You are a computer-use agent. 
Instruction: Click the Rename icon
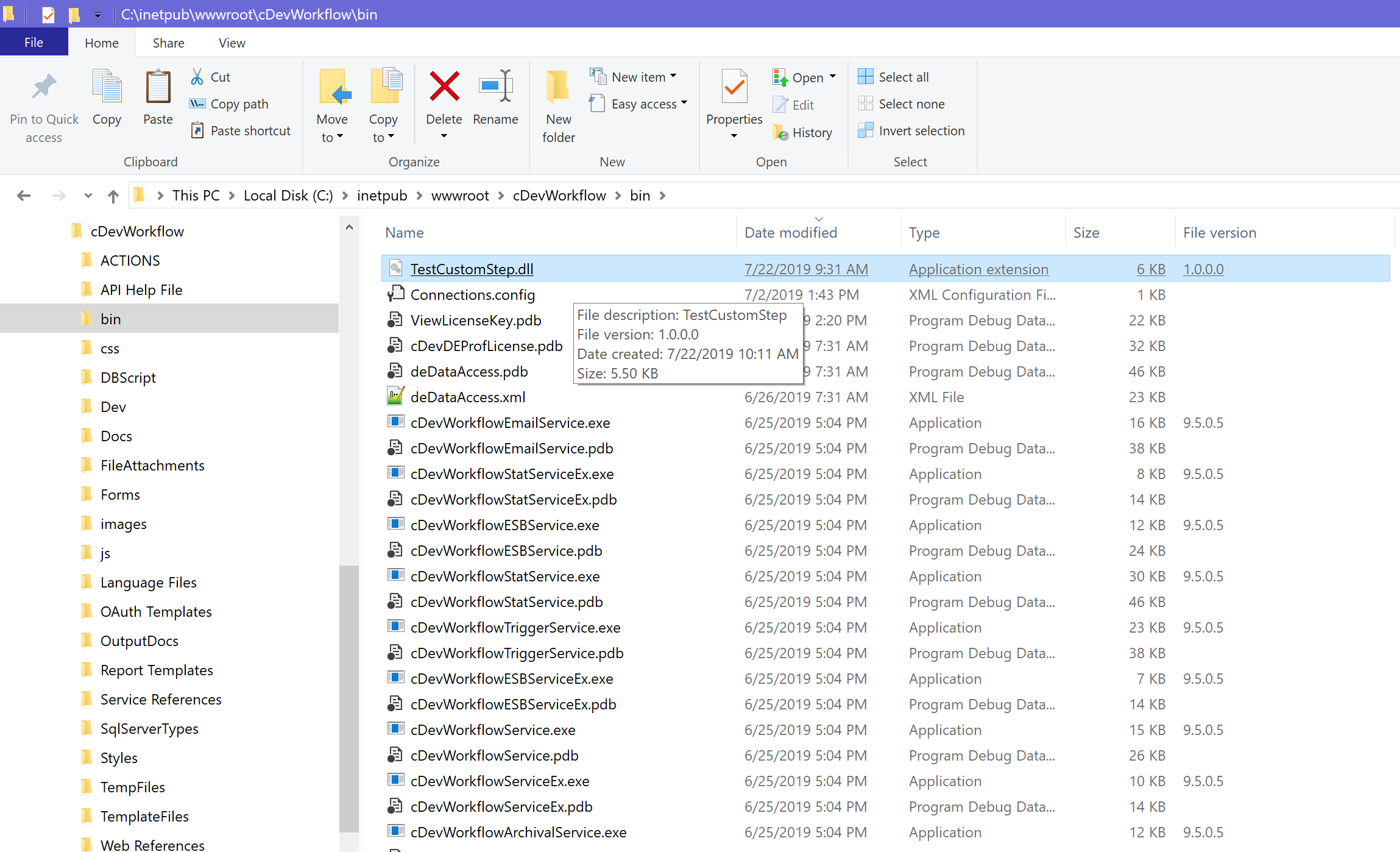(x=495, y=86)
